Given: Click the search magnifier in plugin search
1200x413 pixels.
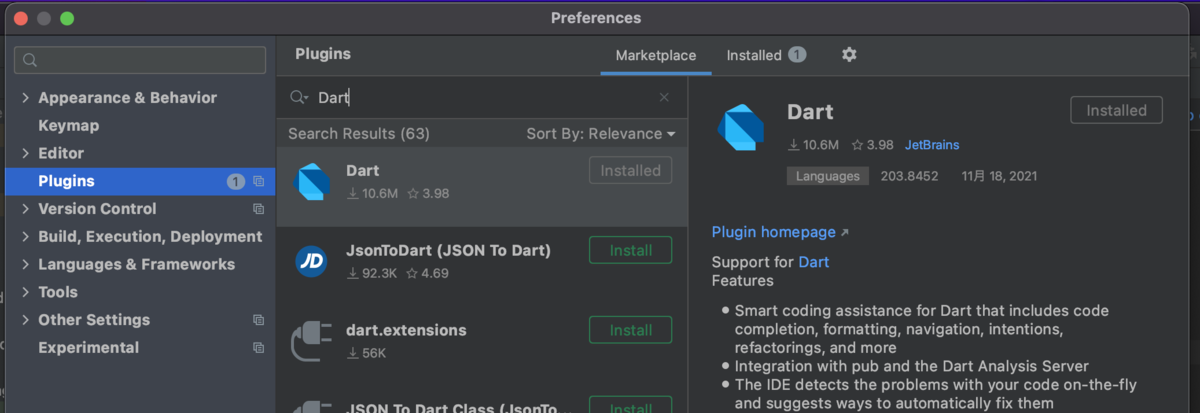Looking at the screenshot, I should pyautogui.click(x=299, y=97).
